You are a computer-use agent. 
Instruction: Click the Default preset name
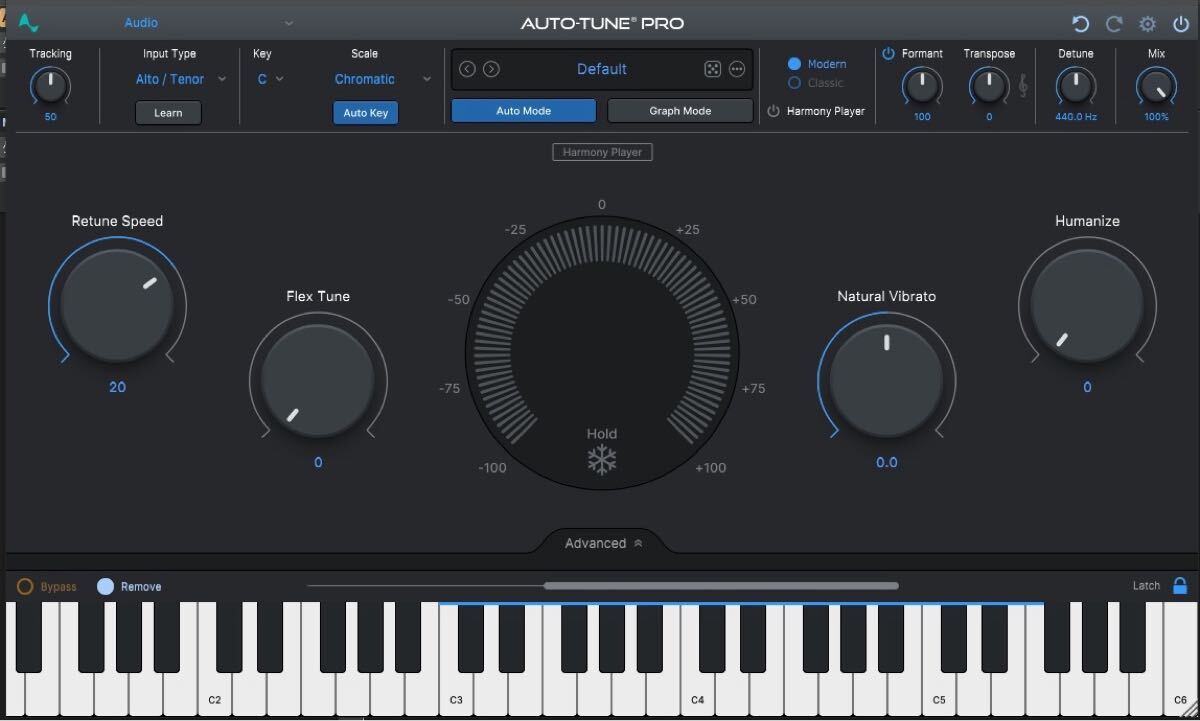point(602,69)
